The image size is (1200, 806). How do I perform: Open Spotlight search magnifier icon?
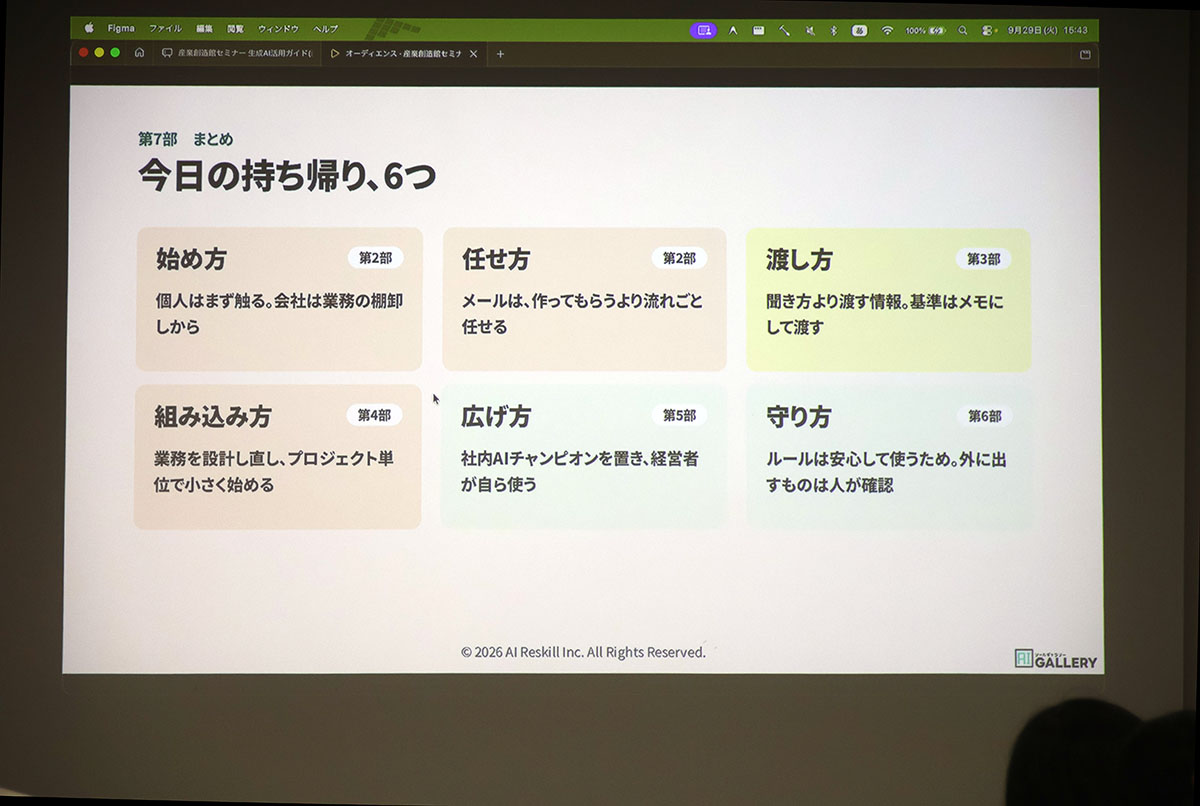pyautogui.click(x=963, y=31)
